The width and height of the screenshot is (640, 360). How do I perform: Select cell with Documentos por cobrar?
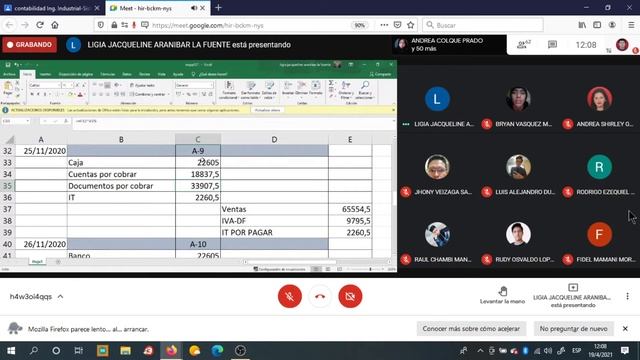coord(121,186)
